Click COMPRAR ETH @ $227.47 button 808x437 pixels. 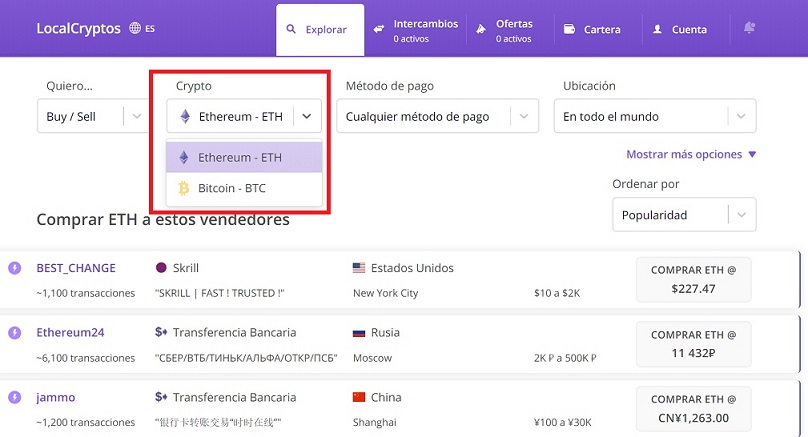694,279
